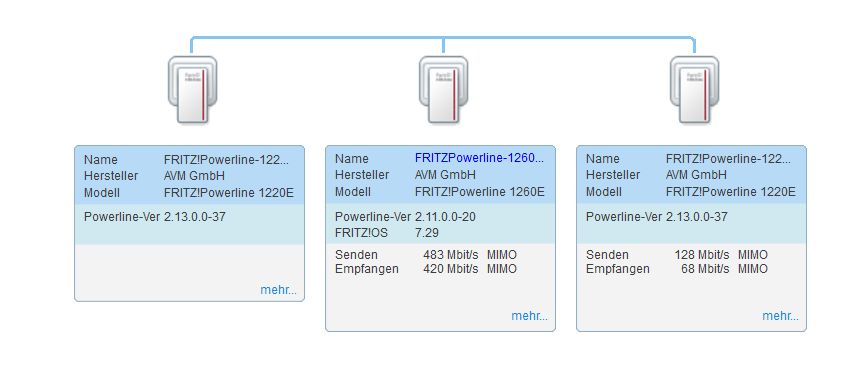
Task: Click MIMO label next to 68 Mbit/s
Action: click(752, 268)
